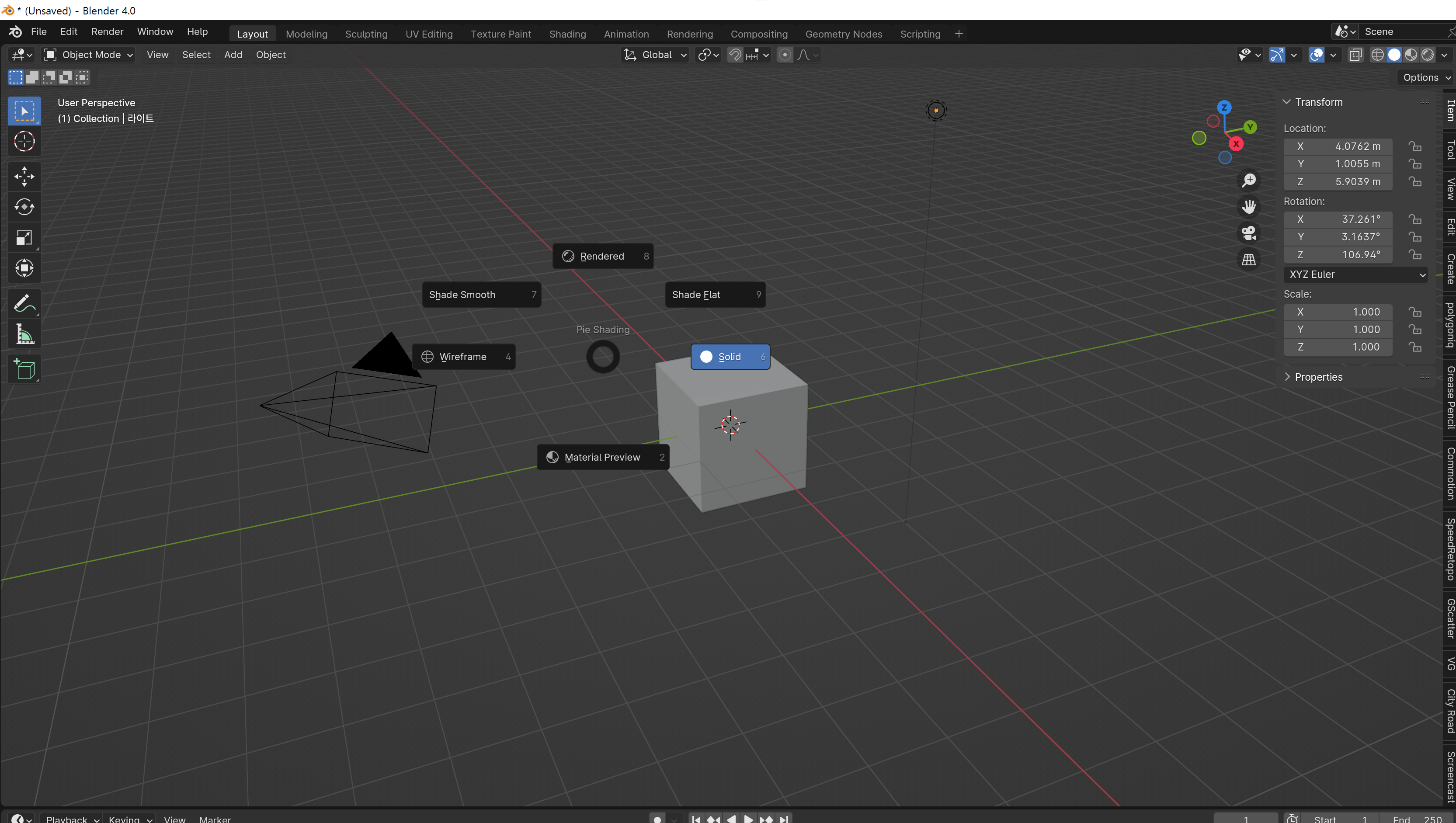Viewport: 1456px width, 823px height.
Task: Open snapping options dropdown
Action: [x=758, y=55]
